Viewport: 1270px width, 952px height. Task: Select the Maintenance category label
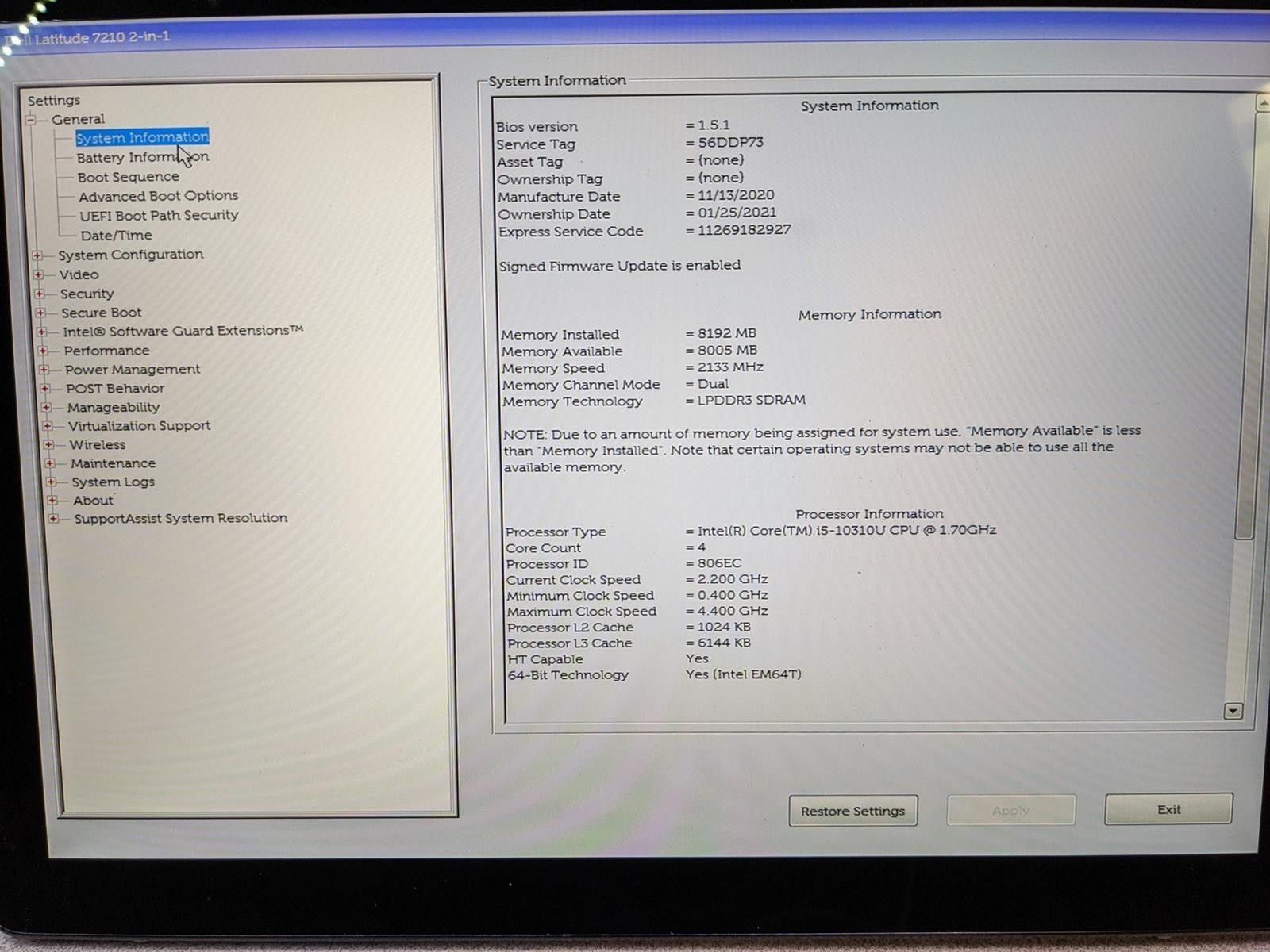point(113,463)
